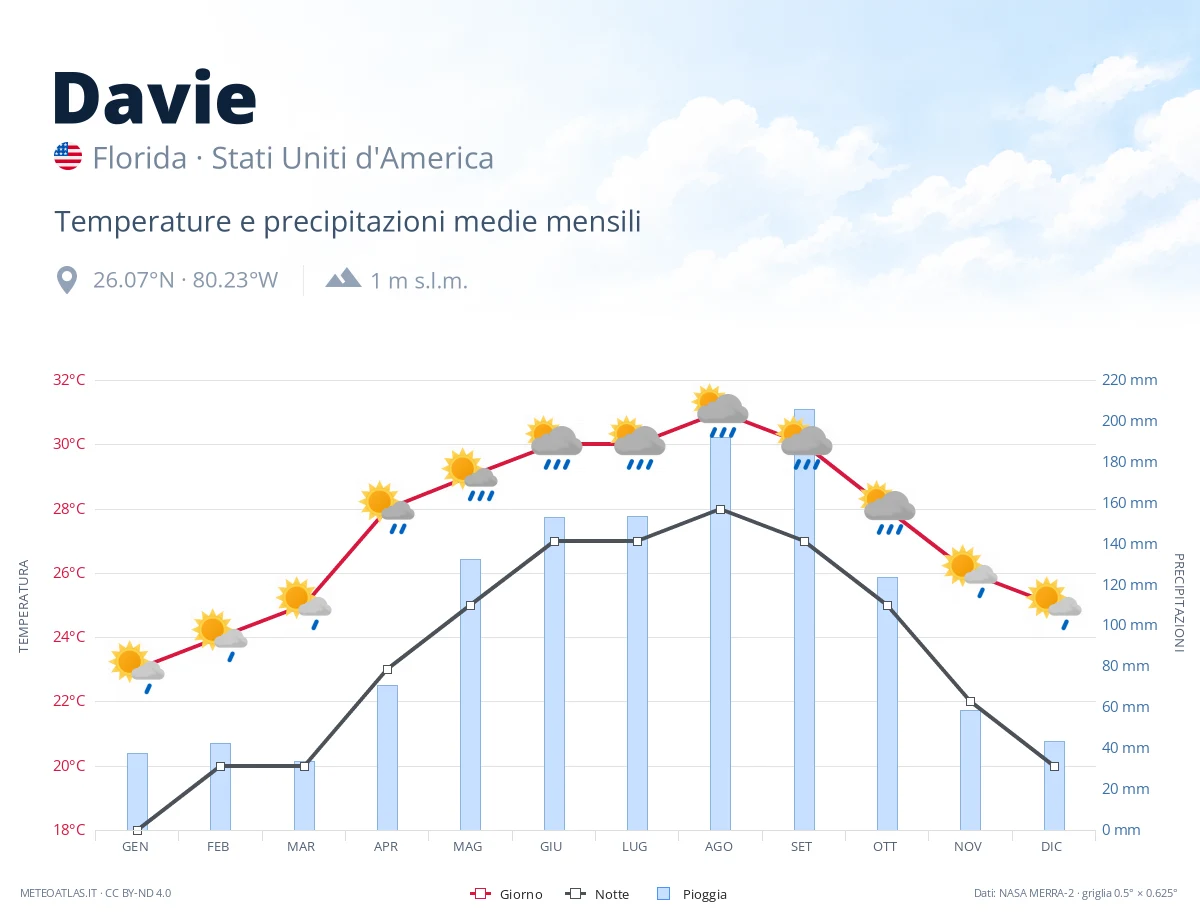Click the AGO month label
1200x920 pixels.
[x=719, y=847]
